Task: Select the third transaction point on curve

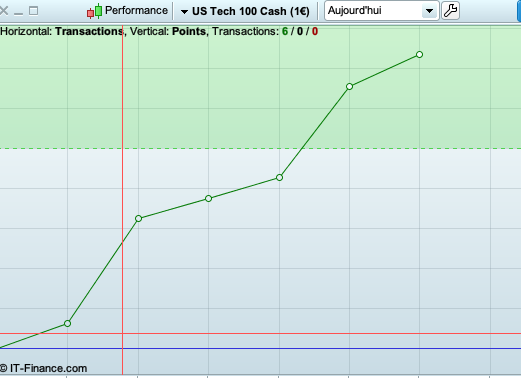Action: (208, 199)
